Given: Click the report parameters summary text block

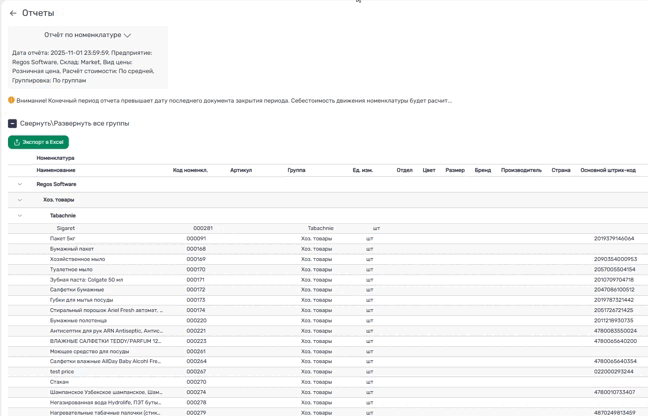Looking at the screenshot, I should [x=87, y=66].
